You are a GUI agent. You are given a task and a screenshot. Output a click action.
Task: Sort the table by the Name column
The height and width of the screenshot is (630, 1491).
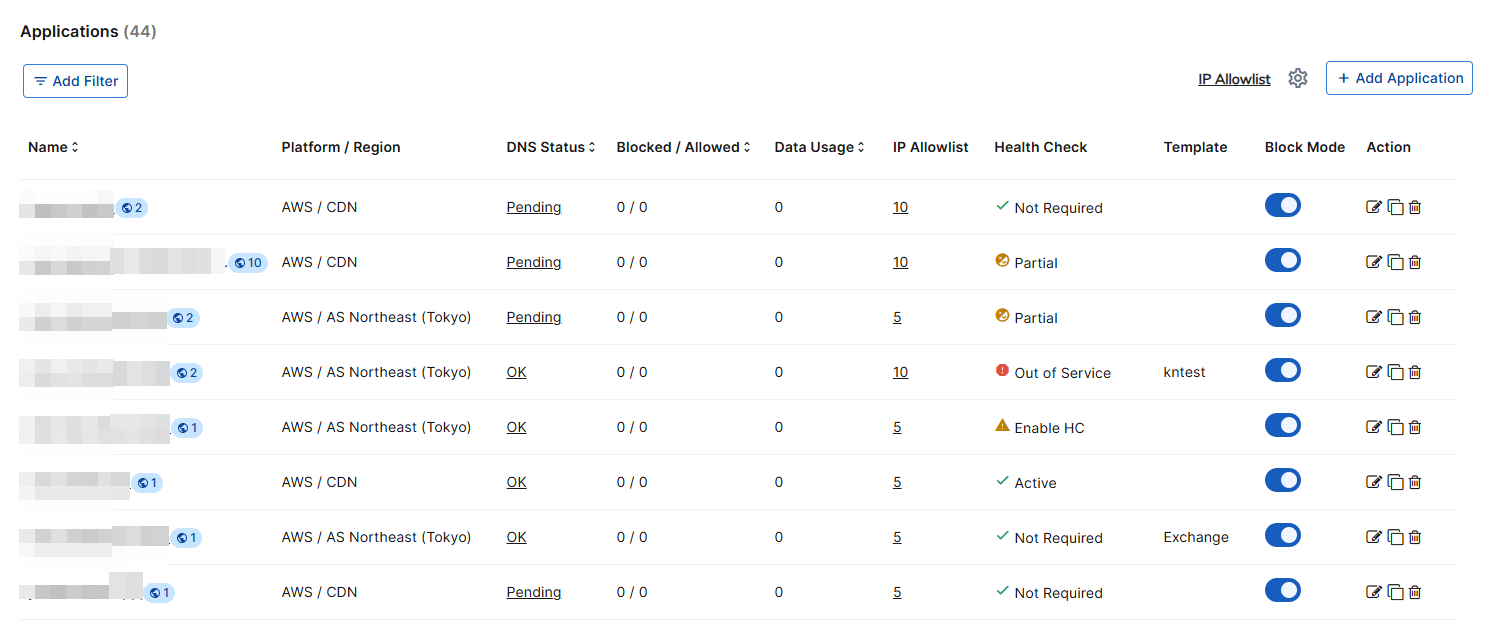(74, 146)
